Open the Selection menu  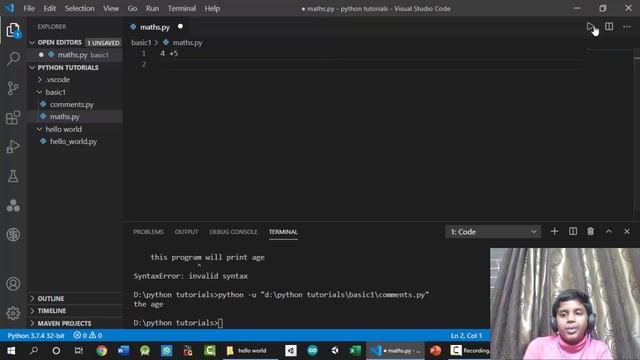click(80, 8)
